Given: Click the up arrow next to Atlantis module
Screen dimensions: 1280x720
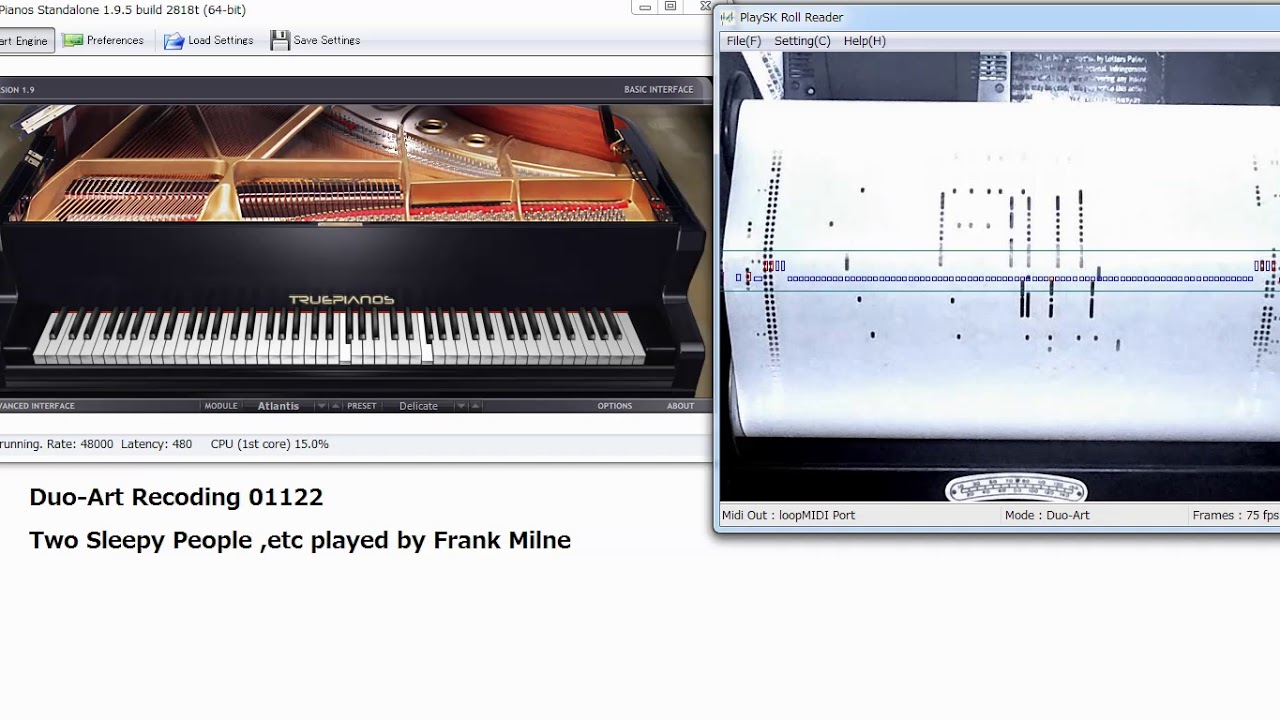Looking at the screenshot, I should [336, 406].
